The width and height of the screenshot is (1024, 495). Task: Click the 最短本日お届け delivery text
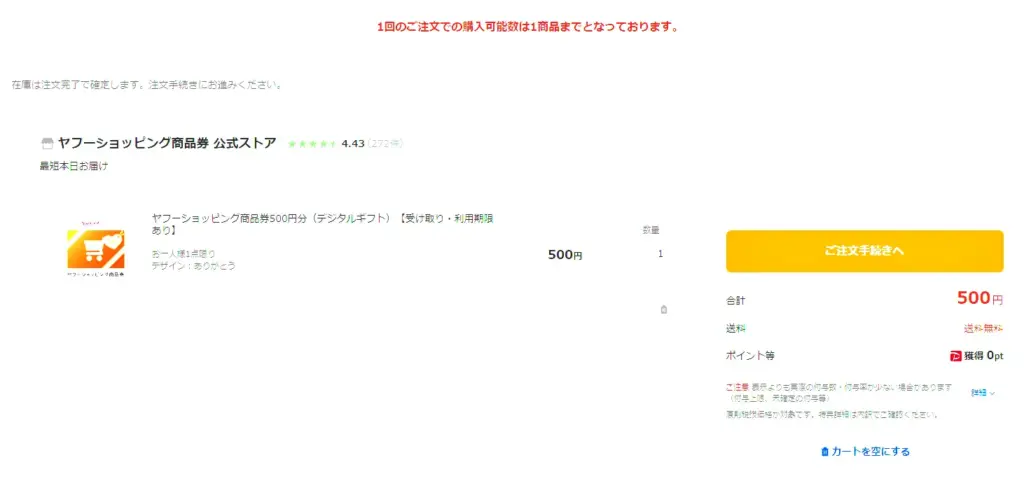74,167
